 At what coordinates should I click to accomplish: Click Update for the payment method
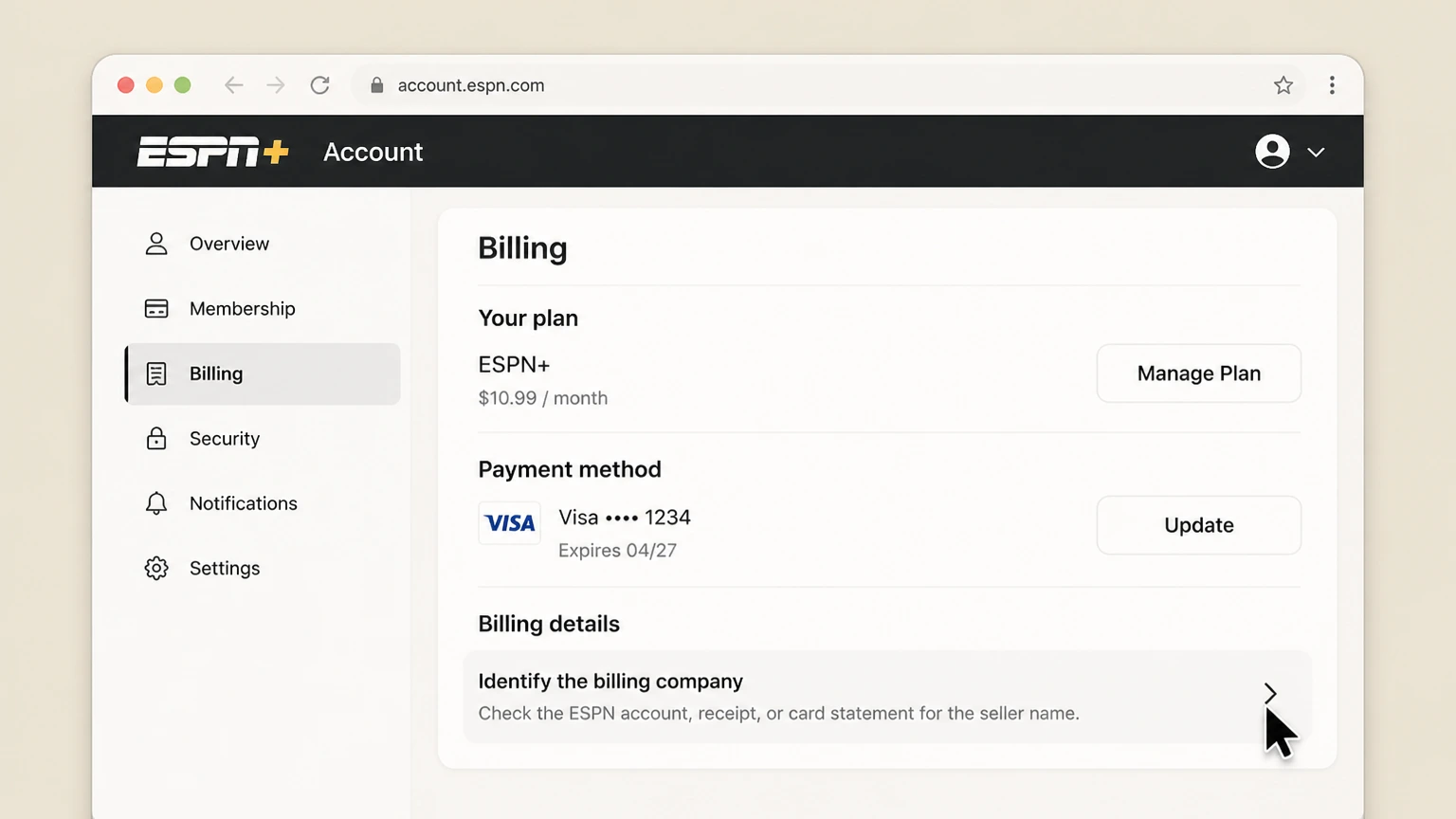point(1199,525)
